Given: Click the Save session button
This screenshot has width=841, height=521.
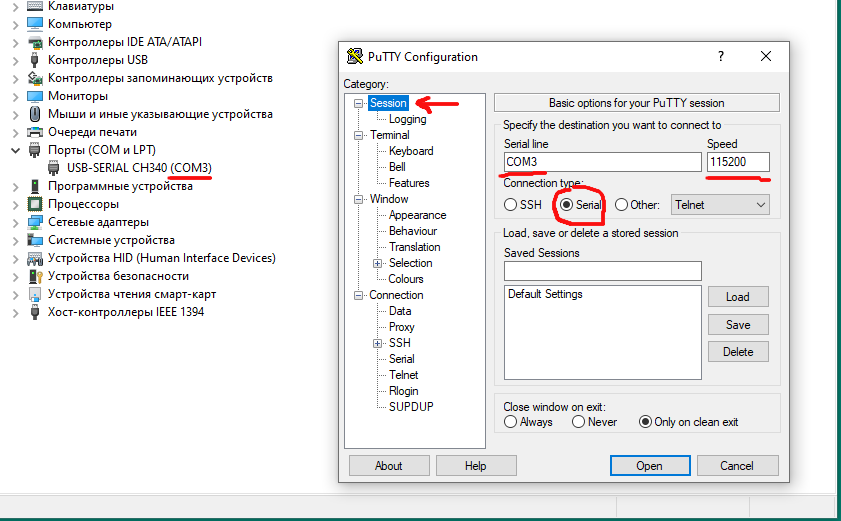Looking at the screenshot, I should [738, 325].
